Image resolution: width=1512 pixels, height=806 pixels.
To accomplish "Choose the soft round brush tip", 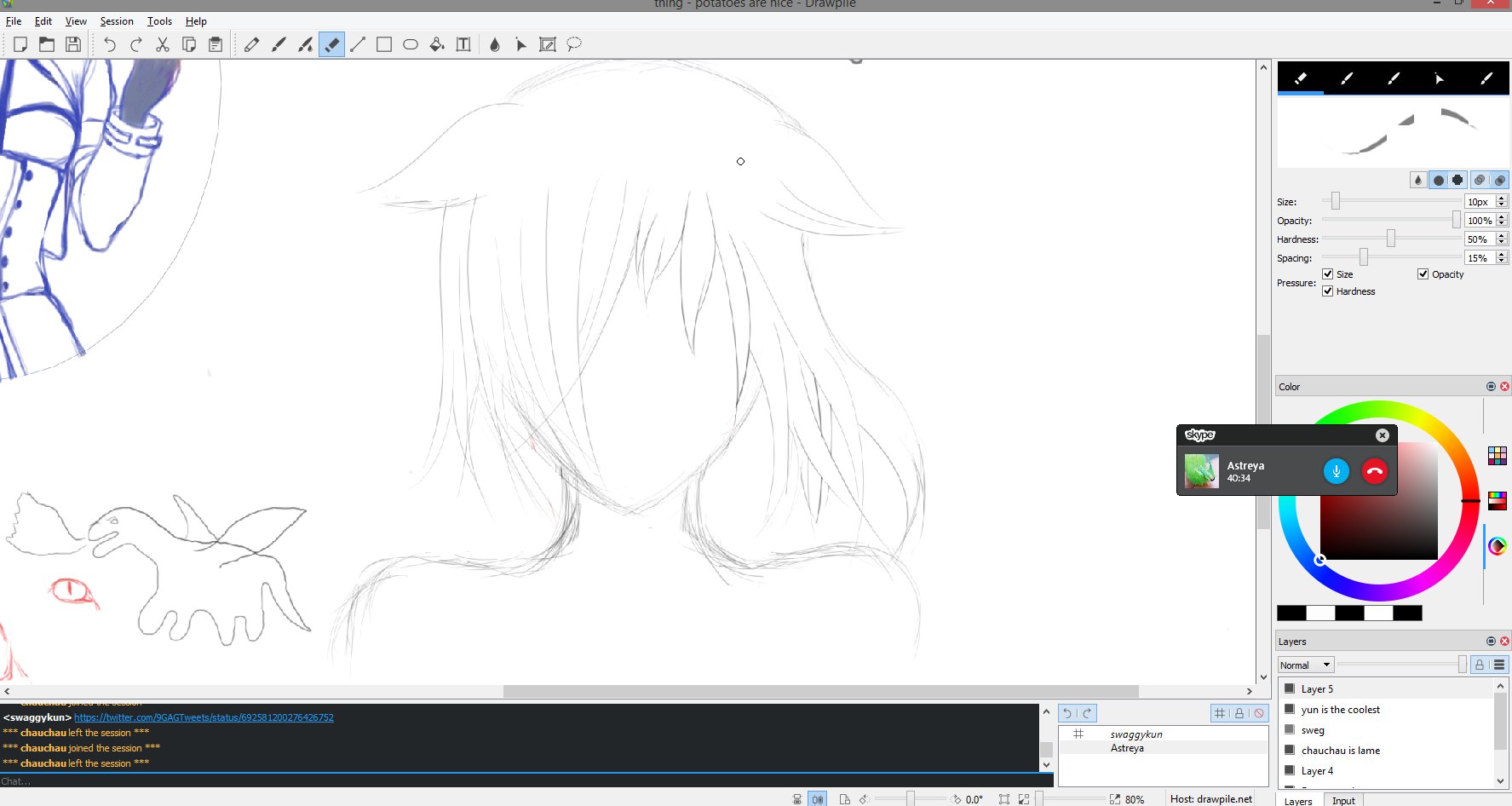I will [1439, 180].
